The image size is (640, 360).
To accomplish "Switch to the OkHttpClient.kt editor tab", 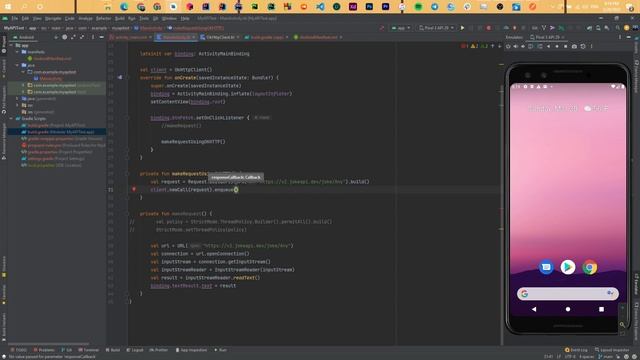I will 220,37.
